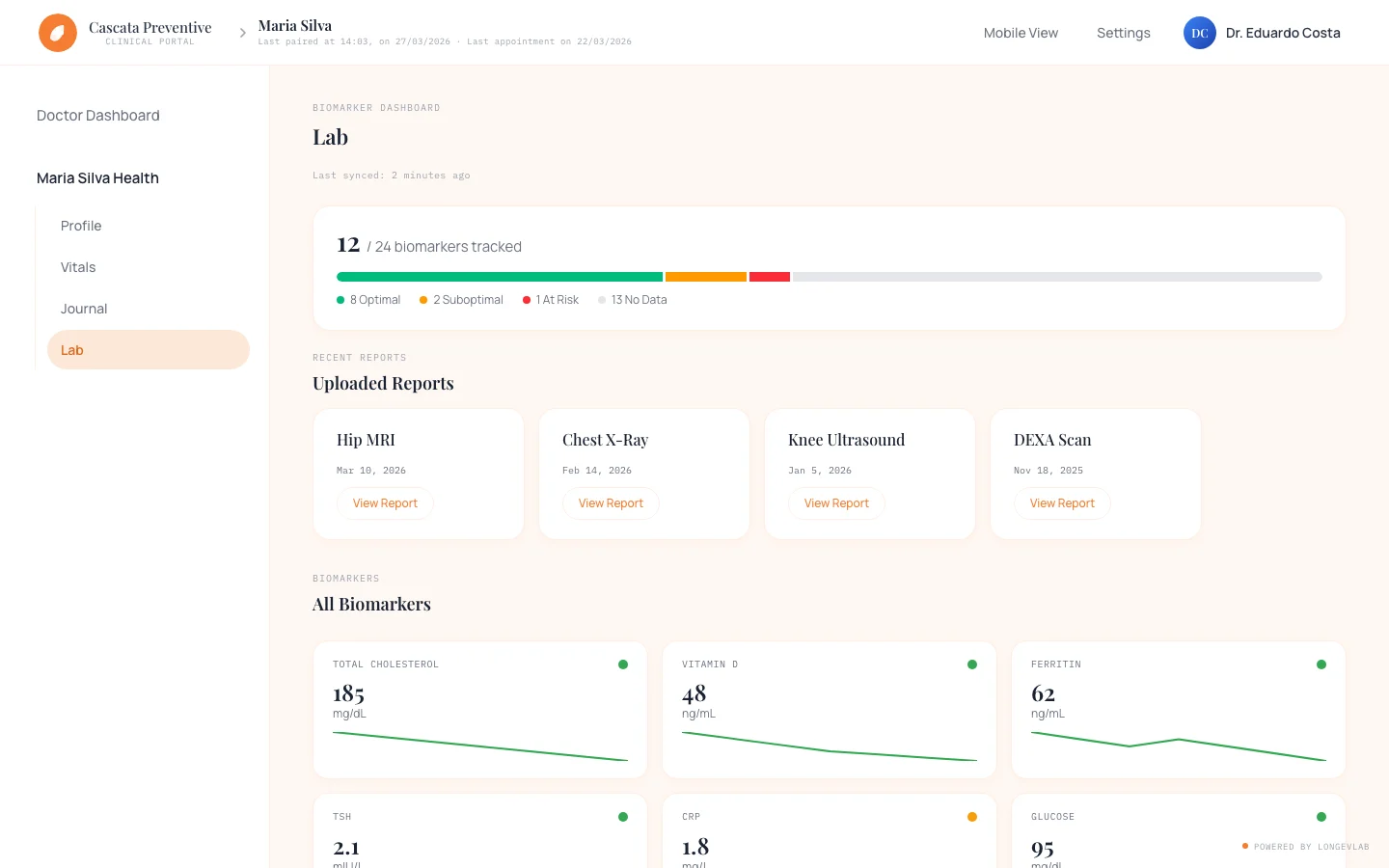The width and height of the screenshot is (1389, 868).
Task: Click the Ferritin value 62
Action: click(x=1043, y=693)
